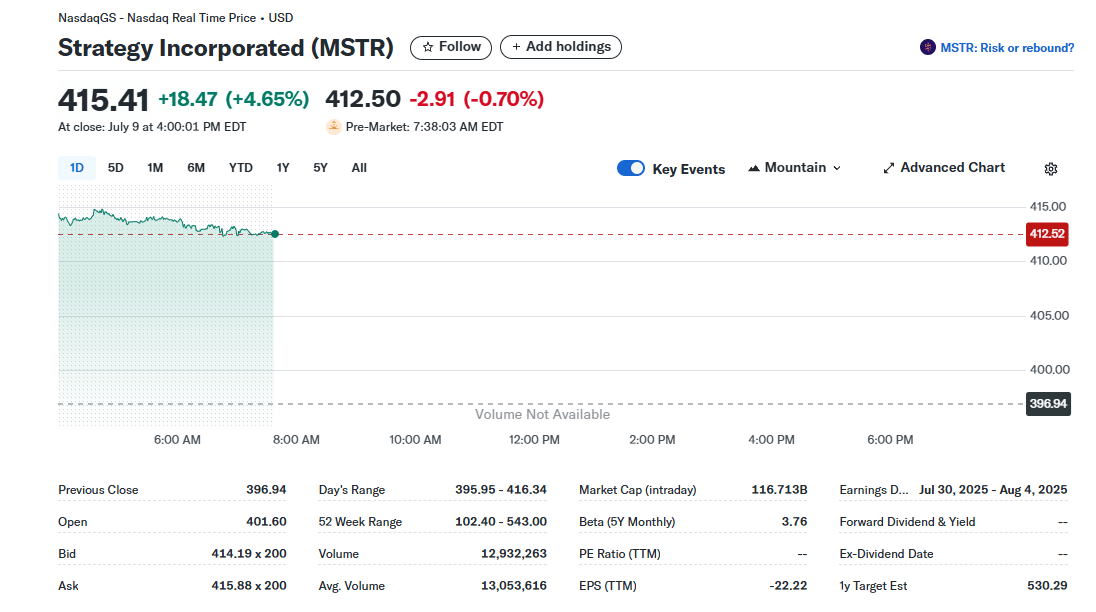Click the mountain chart type icon
The height and width of the screenshot is (612, 1096).
pos(754,168)
